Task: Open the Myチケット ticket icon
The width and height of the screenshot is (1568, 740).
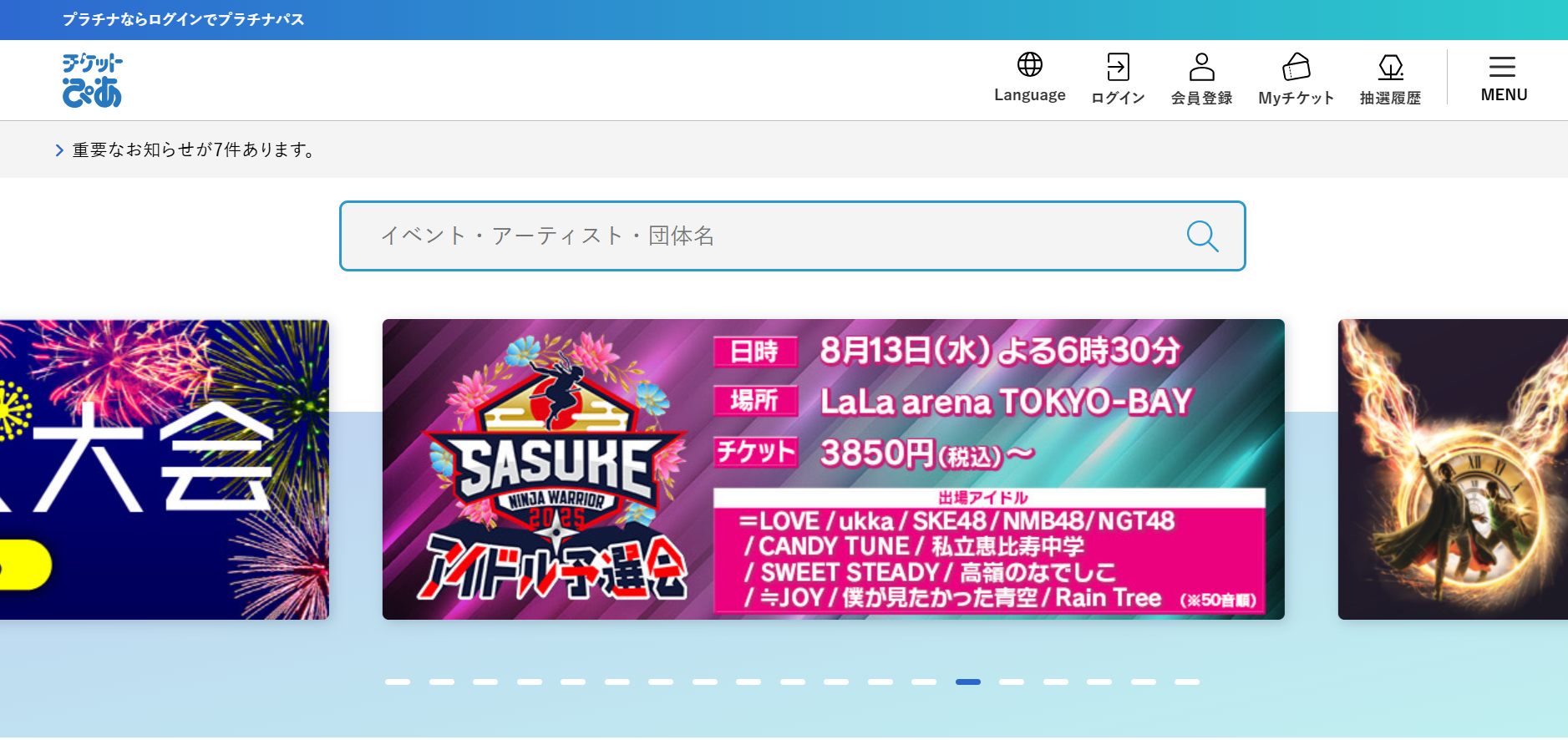Action: [1296, 67]
